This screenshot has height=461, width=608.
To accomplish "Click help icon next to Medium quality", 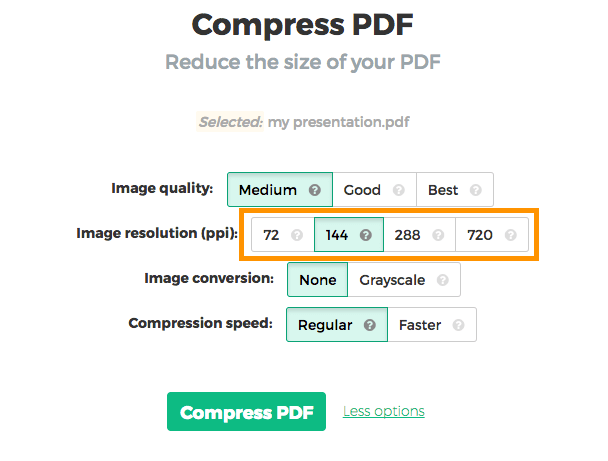I will [x=314, y=190].
